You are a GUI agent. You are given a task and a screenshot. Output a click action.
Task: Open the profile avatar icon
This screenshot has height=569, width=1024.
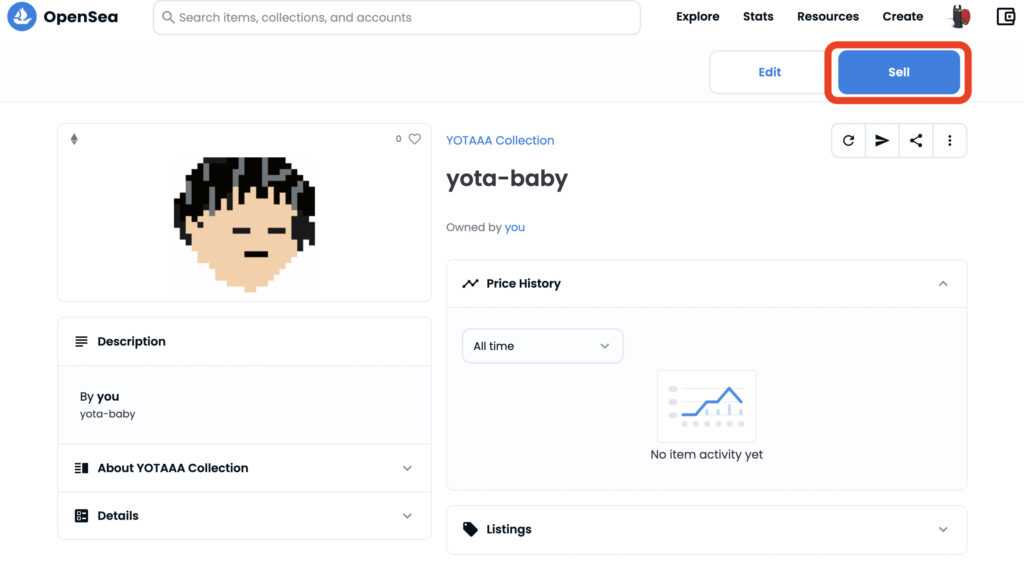tap(960, 16)
